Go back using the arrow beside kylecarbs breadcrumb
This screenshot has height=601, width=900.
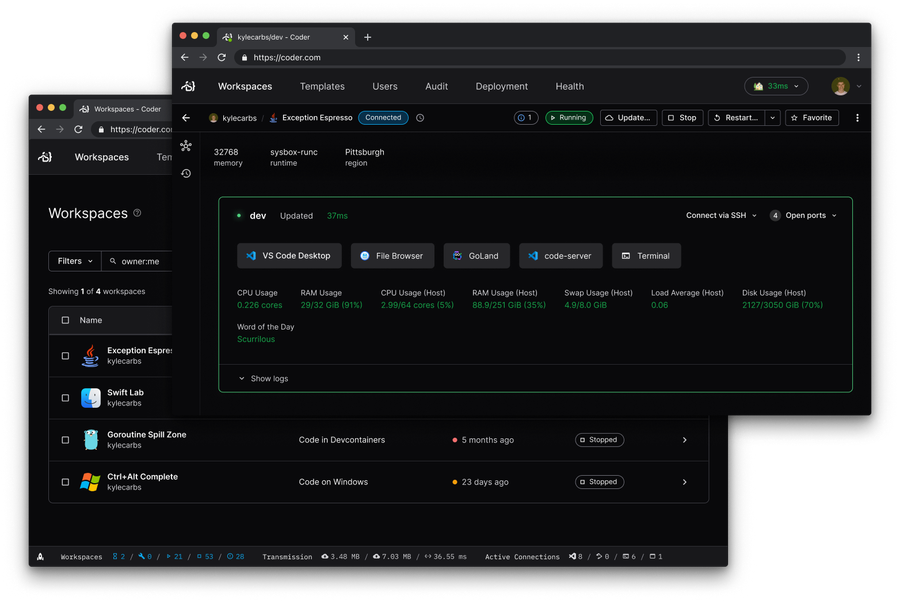(186, 118)
